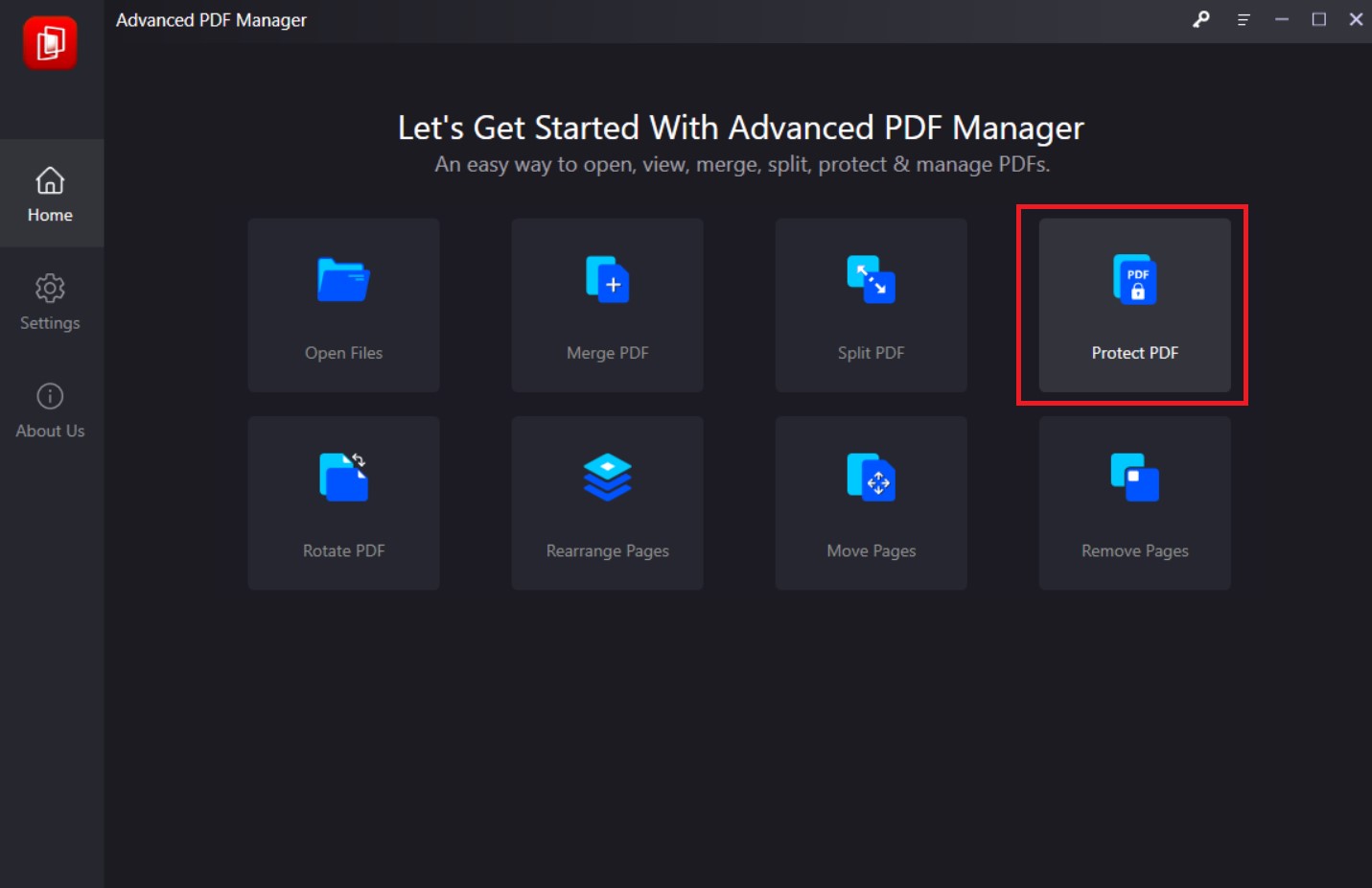
Task: Click the key icon in title bar
Action: click(x=1200, y=19)
